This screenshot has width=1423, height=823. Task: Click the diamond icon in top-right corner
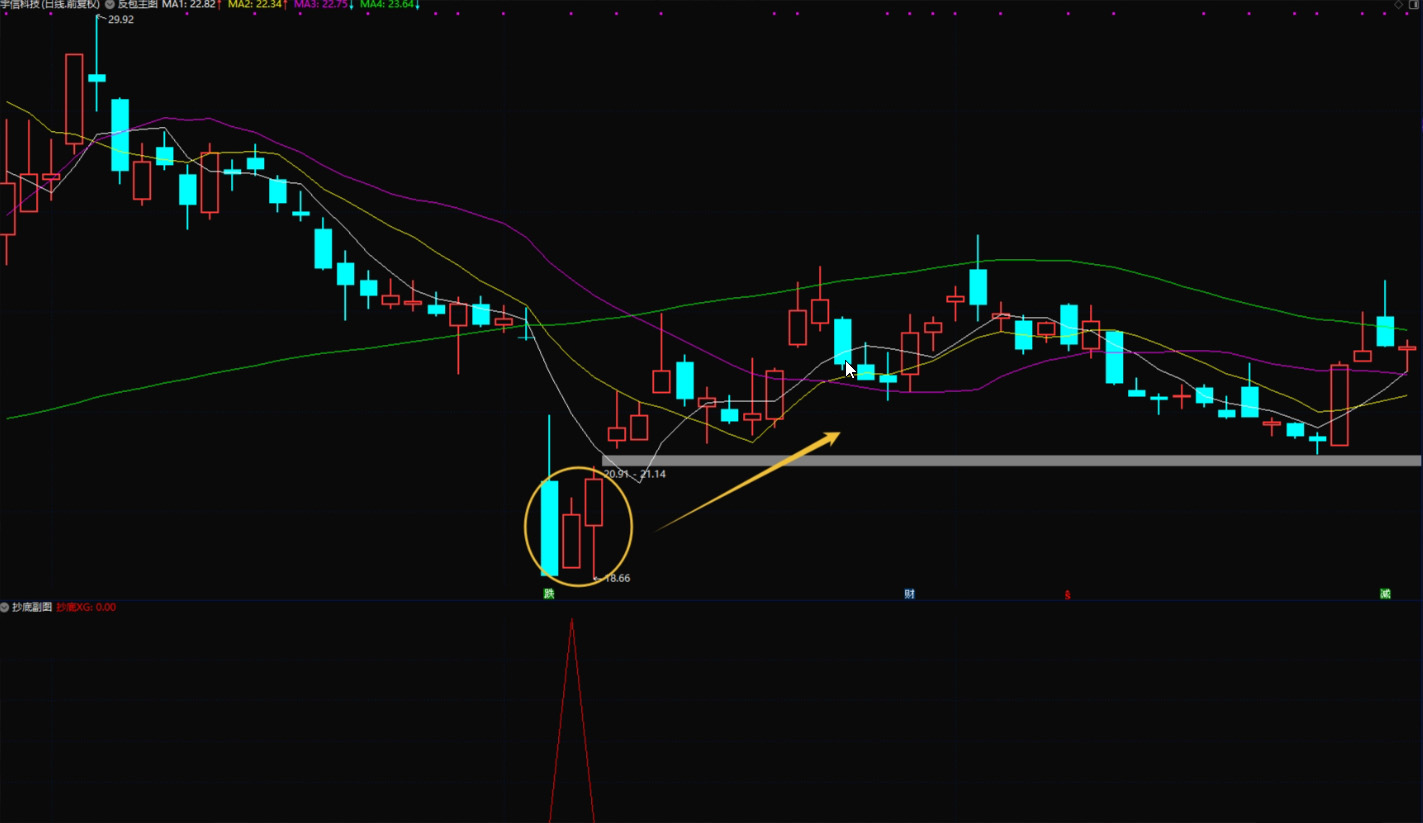(1399, 5)
